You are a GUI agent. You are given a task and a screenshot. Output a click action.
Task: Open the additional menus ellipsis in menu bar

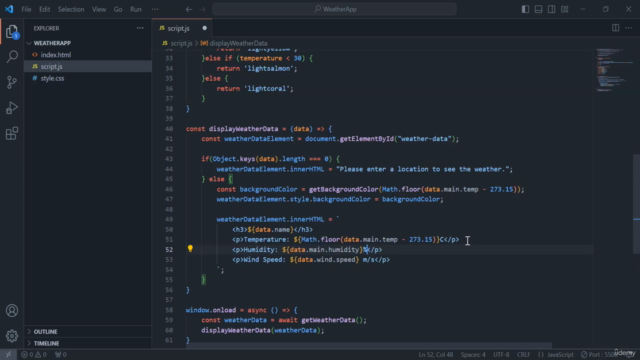pos(155,9)
